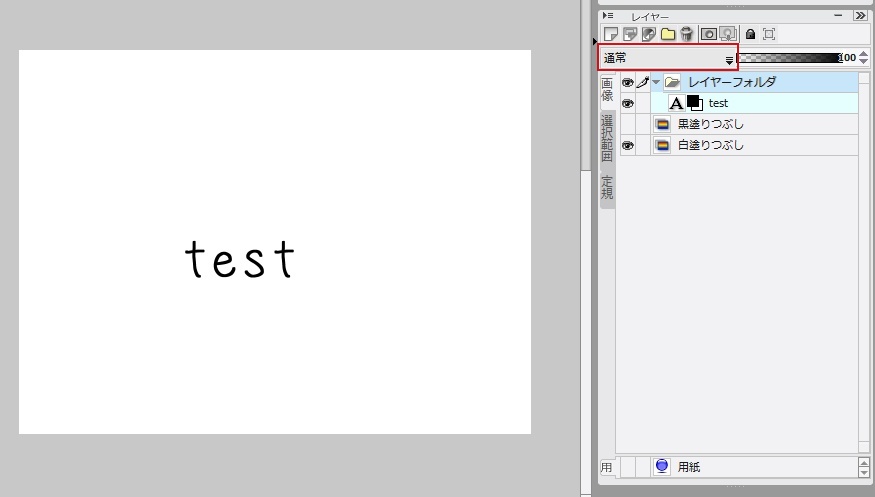The image size is (875, 497).
Task: Collapse palette with double chevron button
Action: 860,16
